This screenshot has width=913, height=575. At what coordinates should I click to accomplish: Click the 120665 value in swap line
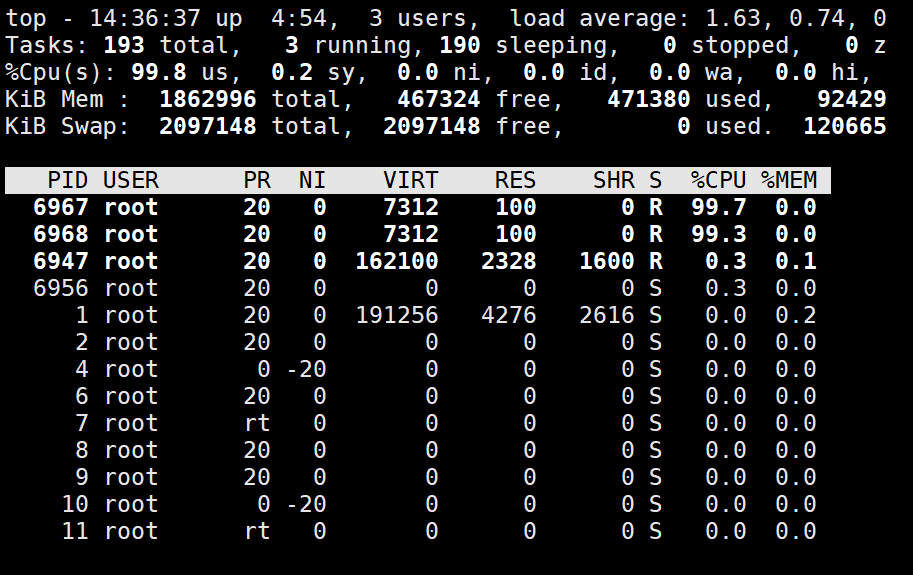point(845,126)
